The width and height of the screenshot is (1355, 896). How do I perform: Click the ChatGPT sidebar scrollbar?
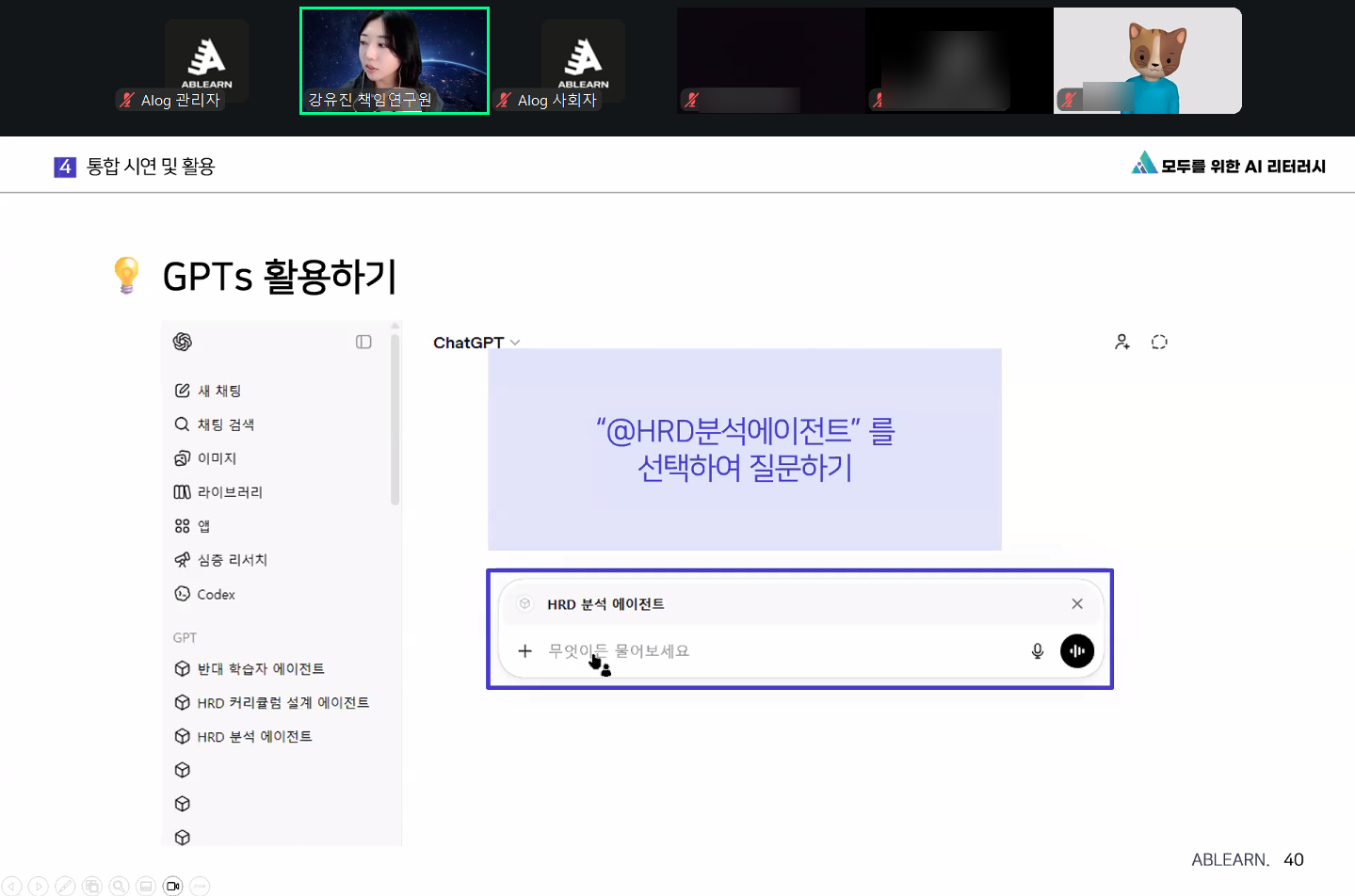(x=395, y=420)
